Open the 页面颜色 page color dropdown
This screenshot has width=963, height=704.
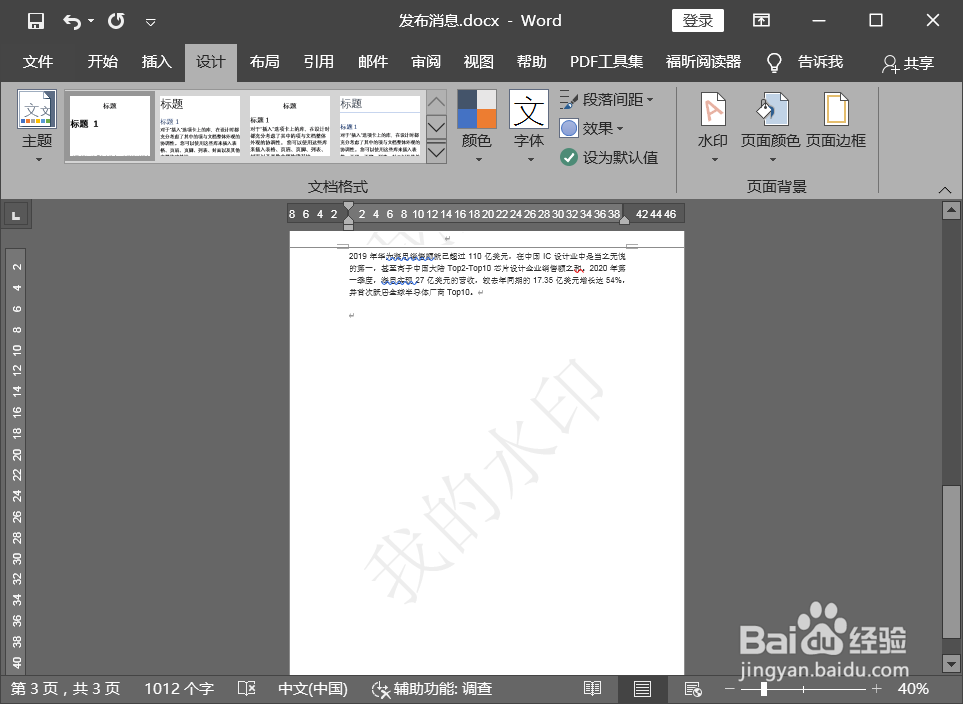771,127
